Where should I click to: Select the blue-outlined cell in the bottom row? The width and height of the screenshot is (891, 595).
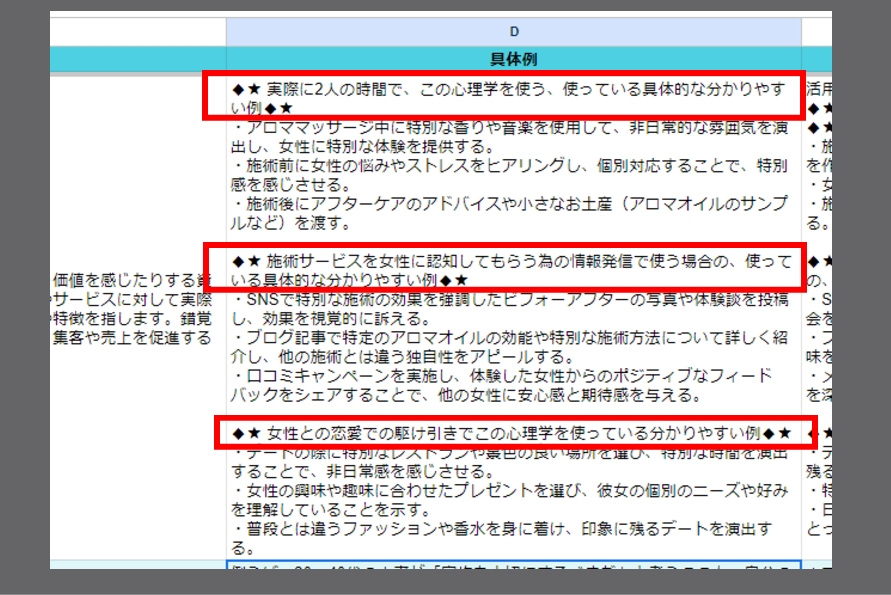[x=514, y=566]
